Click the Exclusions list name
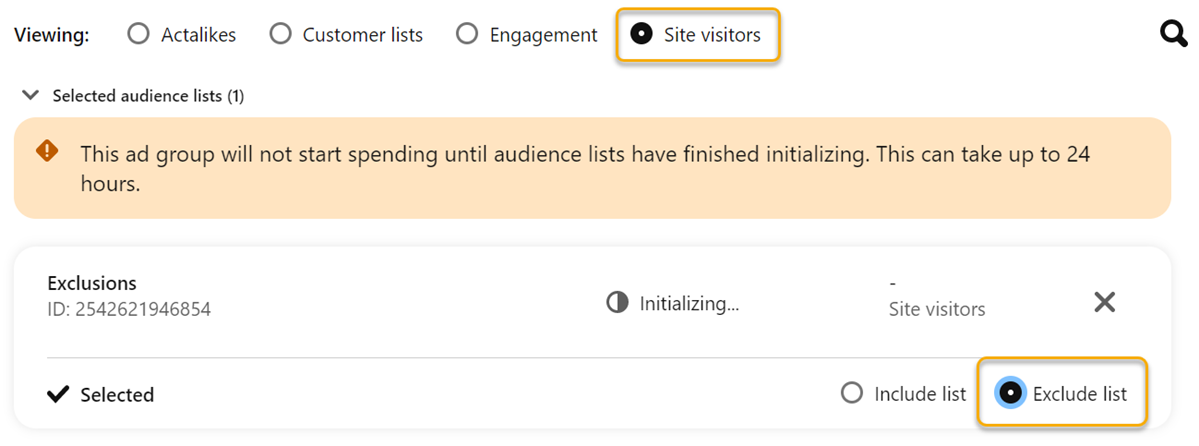 (92, 283)
